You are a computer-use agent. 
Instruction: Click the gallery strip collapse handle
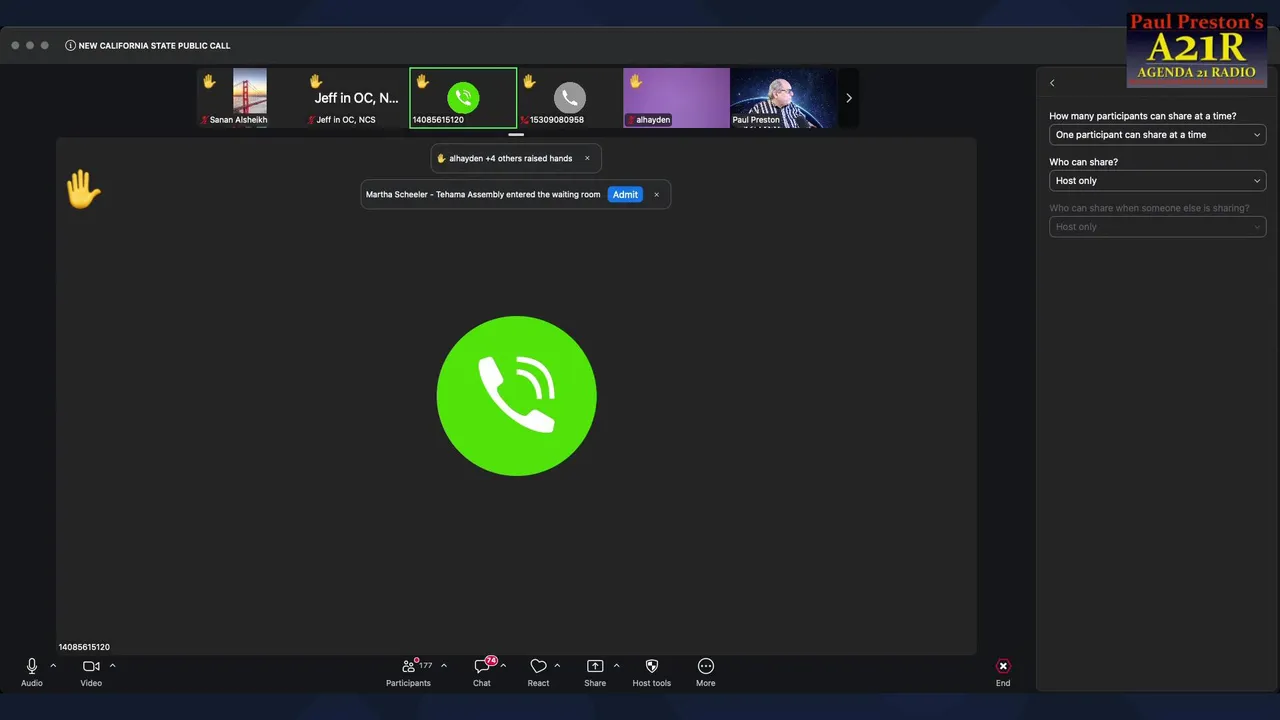pyautogui.click(x=516, y=134)
